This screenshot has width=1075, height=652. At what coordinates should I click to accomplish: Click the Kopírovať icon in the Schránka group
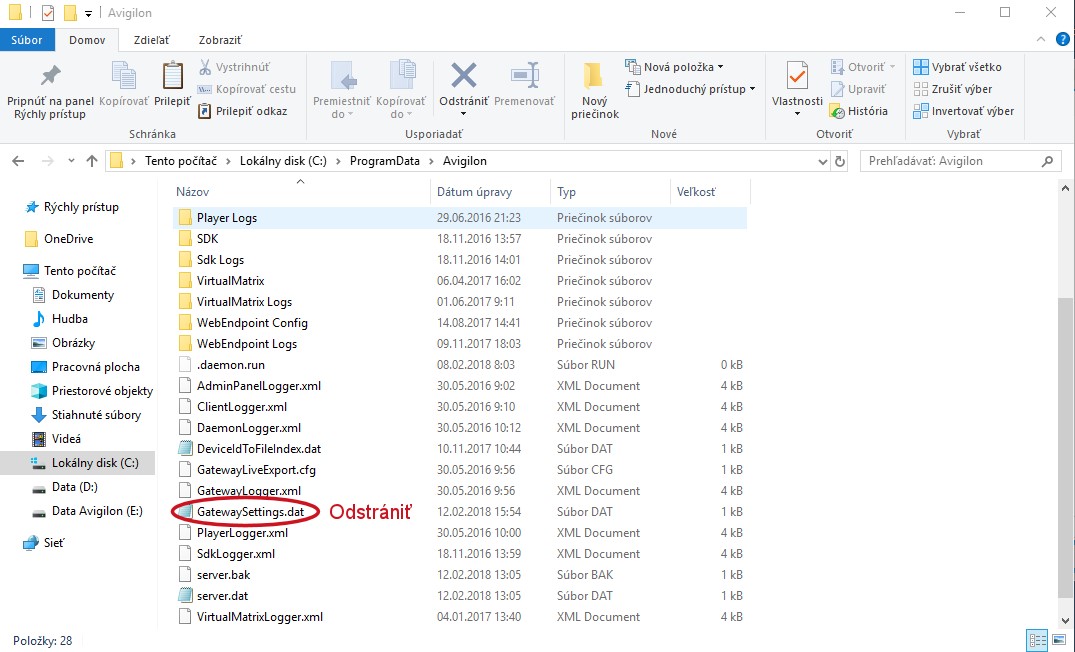coord(123,75)
